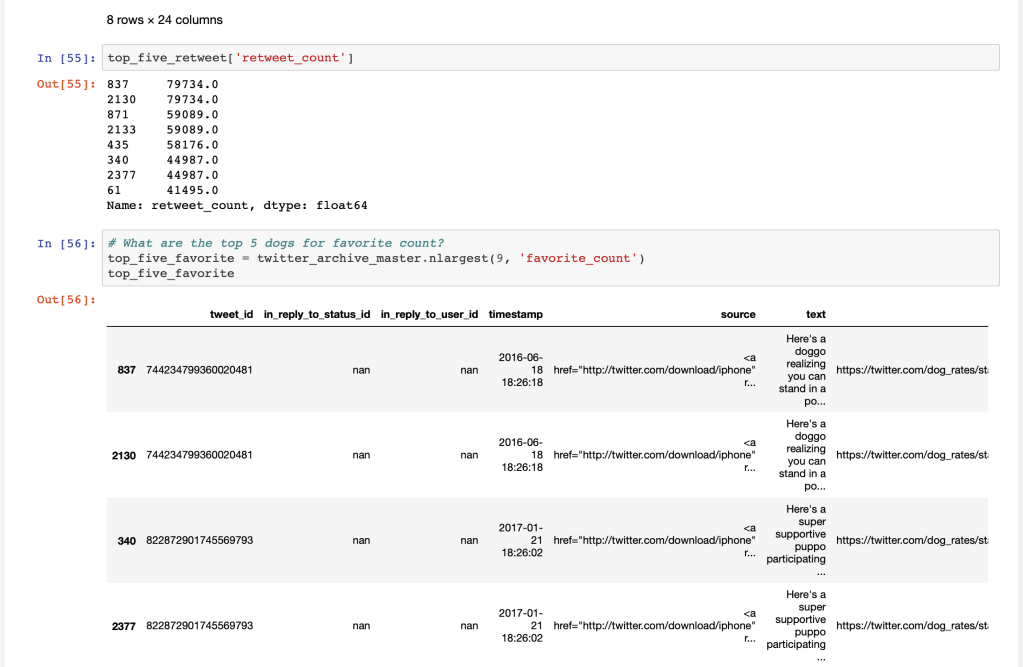Select the text column header
This screenshot has height=667, width=1023.
pyautogui.click(x=815, y=315)
